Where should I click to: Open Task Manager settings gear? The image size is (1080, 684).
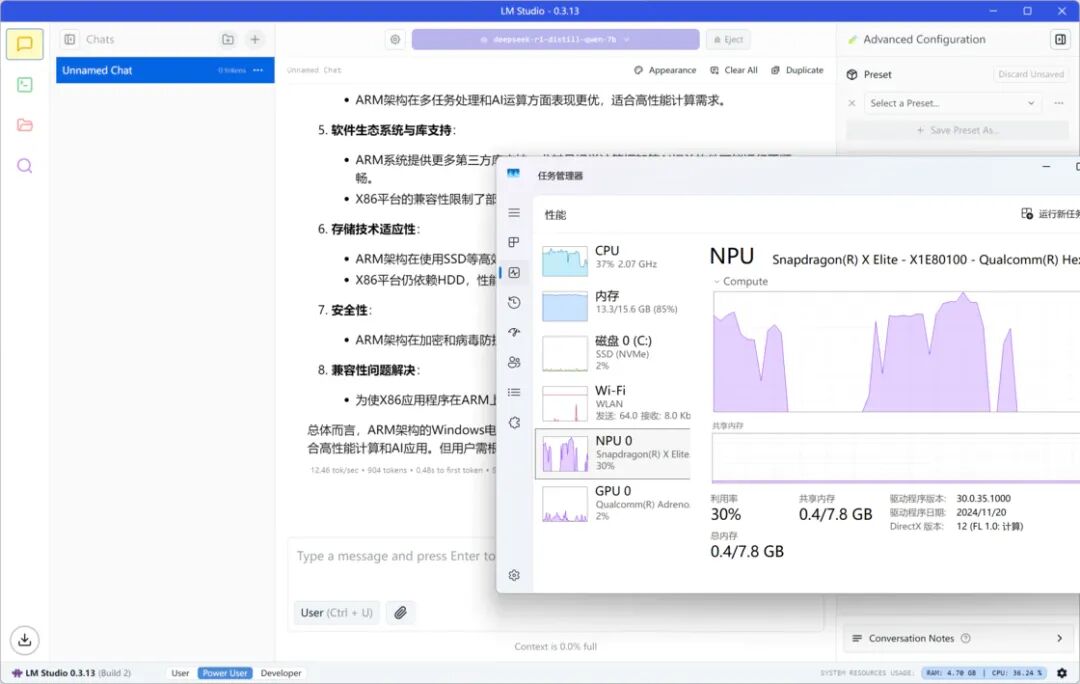coord(514,575)
